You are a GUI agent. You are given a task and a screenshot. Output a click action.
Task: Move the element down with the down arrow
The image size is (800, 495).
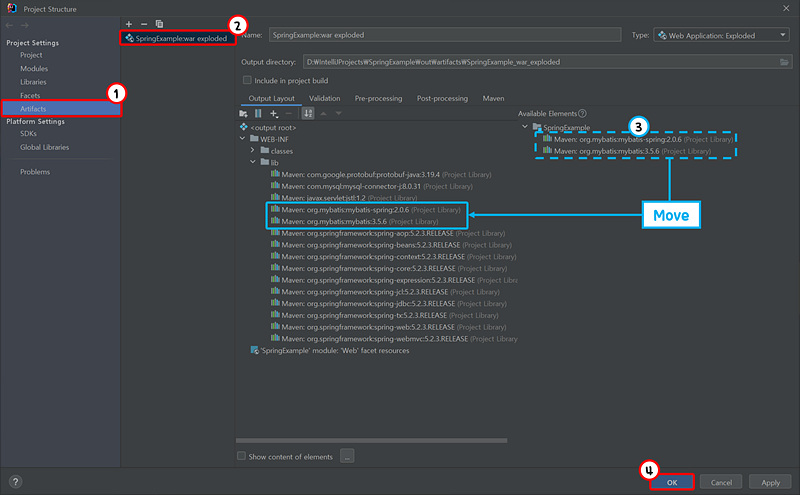tap(338, 113)
